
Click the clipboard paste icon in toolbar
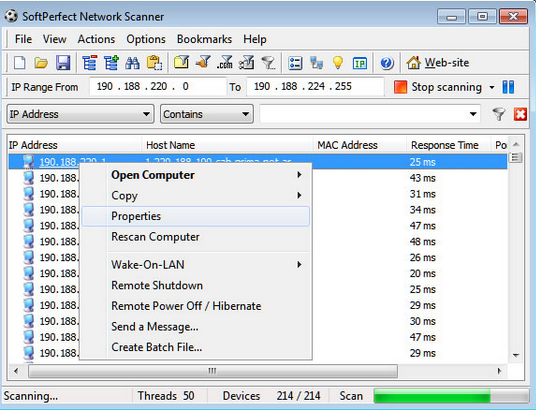tap(155, 63)
